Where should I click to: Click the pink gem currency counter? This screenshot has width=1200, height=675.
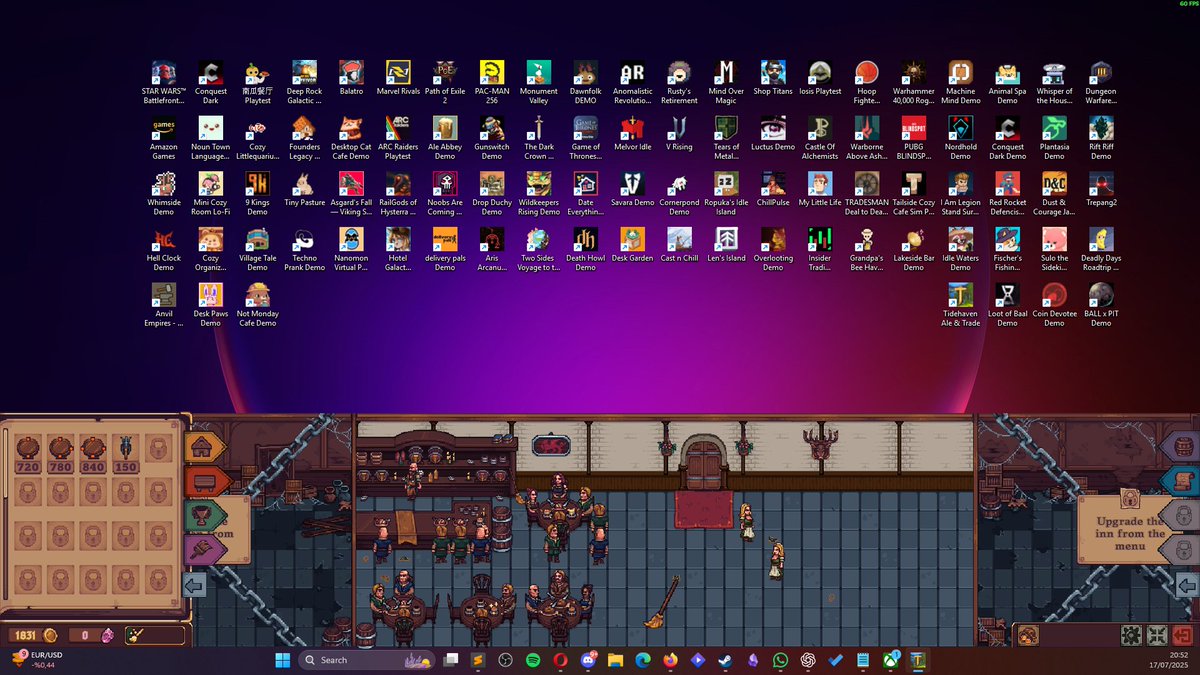click(94, 635)
